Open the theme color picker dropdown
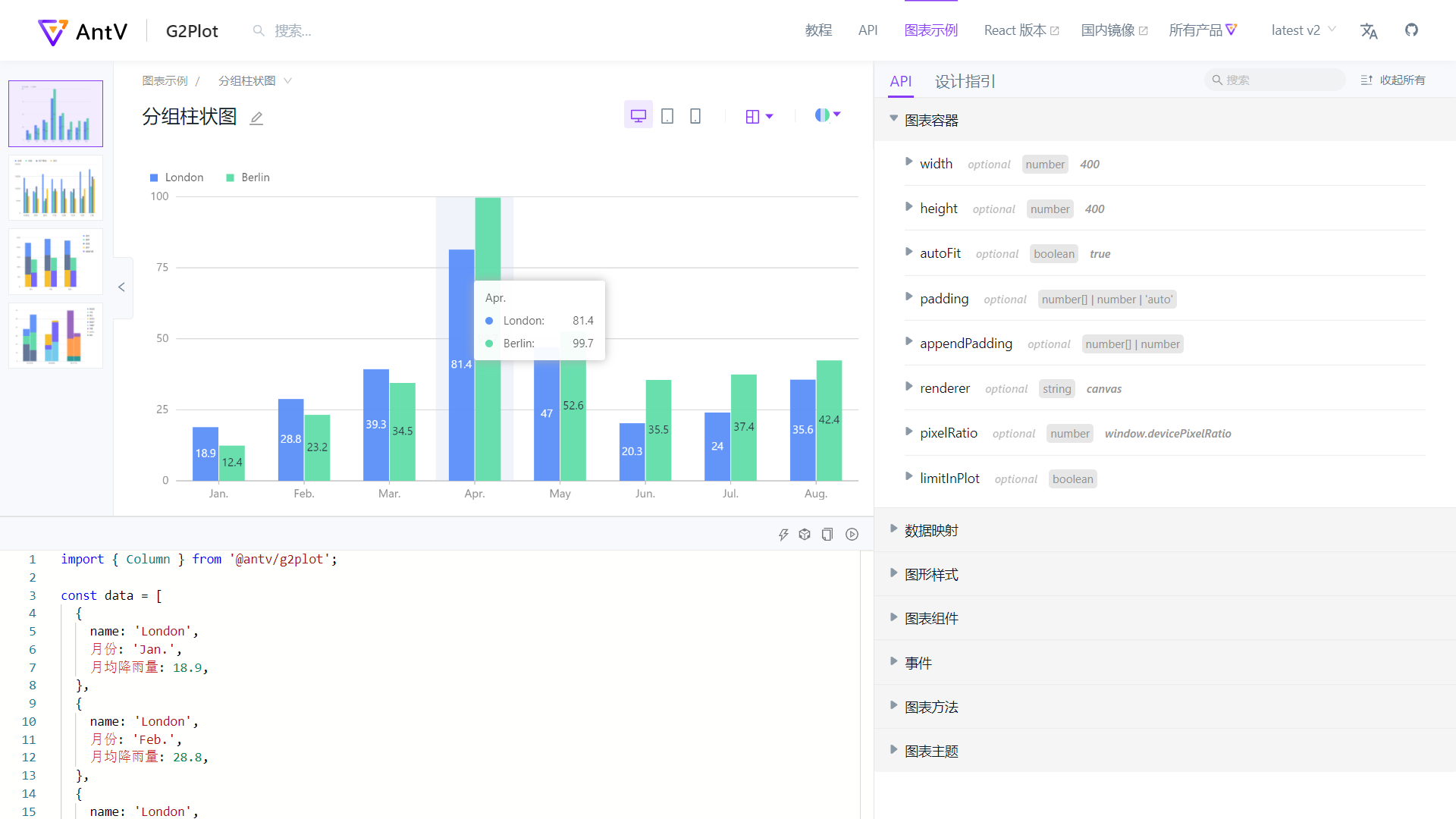 [x=827, y=115]
